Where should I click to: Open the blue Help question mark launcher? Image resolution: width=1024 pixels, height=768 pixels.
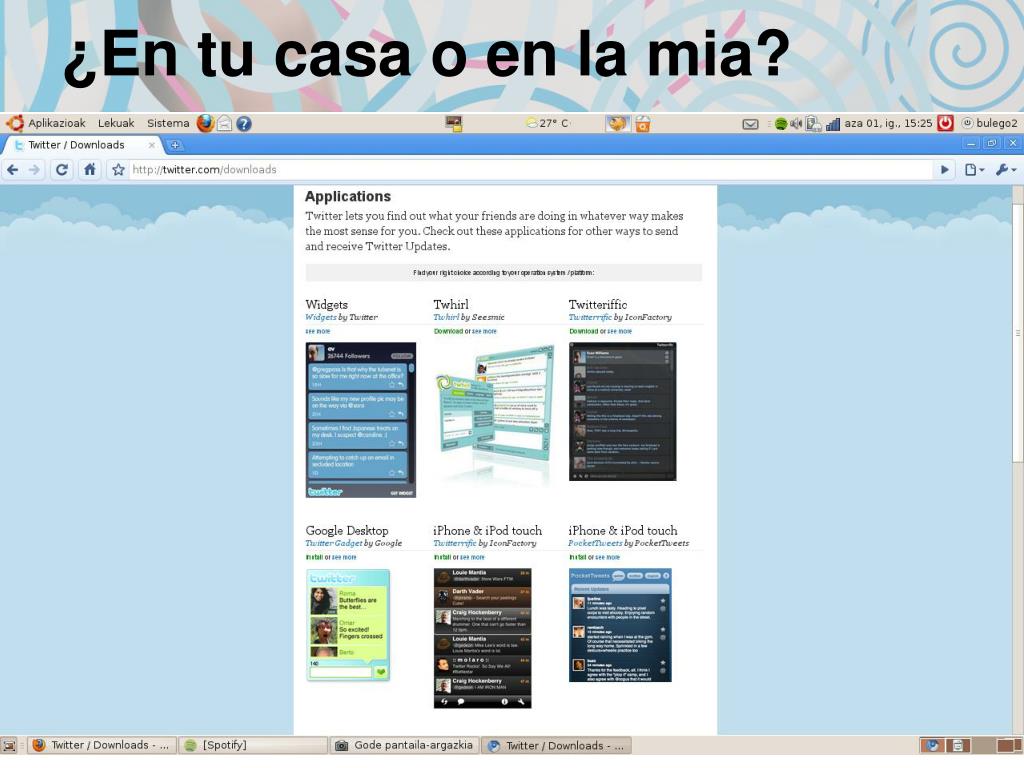pyautogui.click(x=244, y=123)
